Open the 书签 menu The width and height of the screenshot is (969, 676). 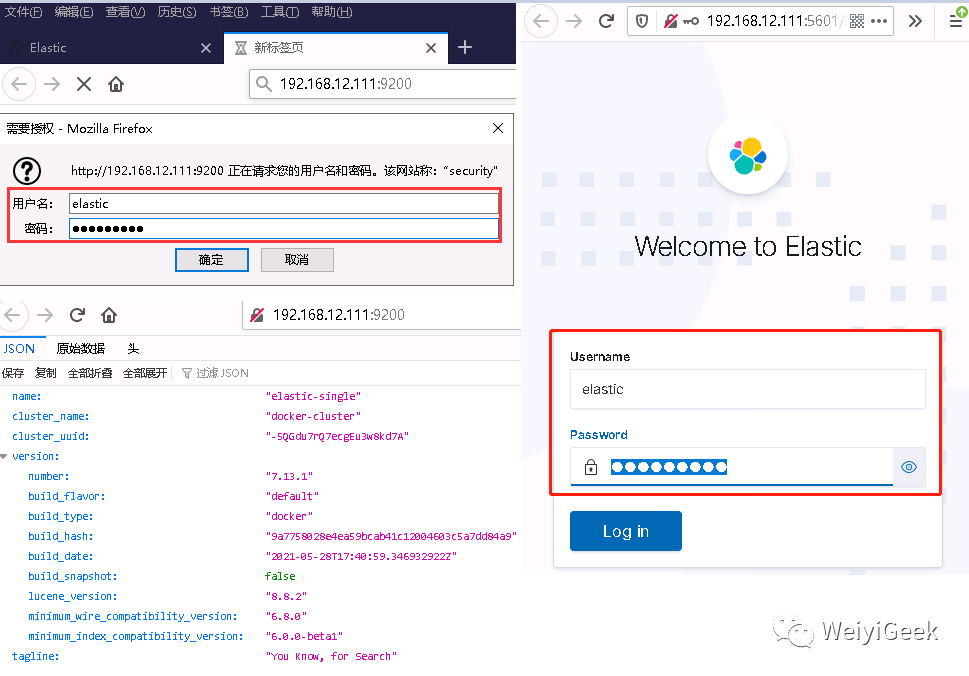tap(229, 12)
